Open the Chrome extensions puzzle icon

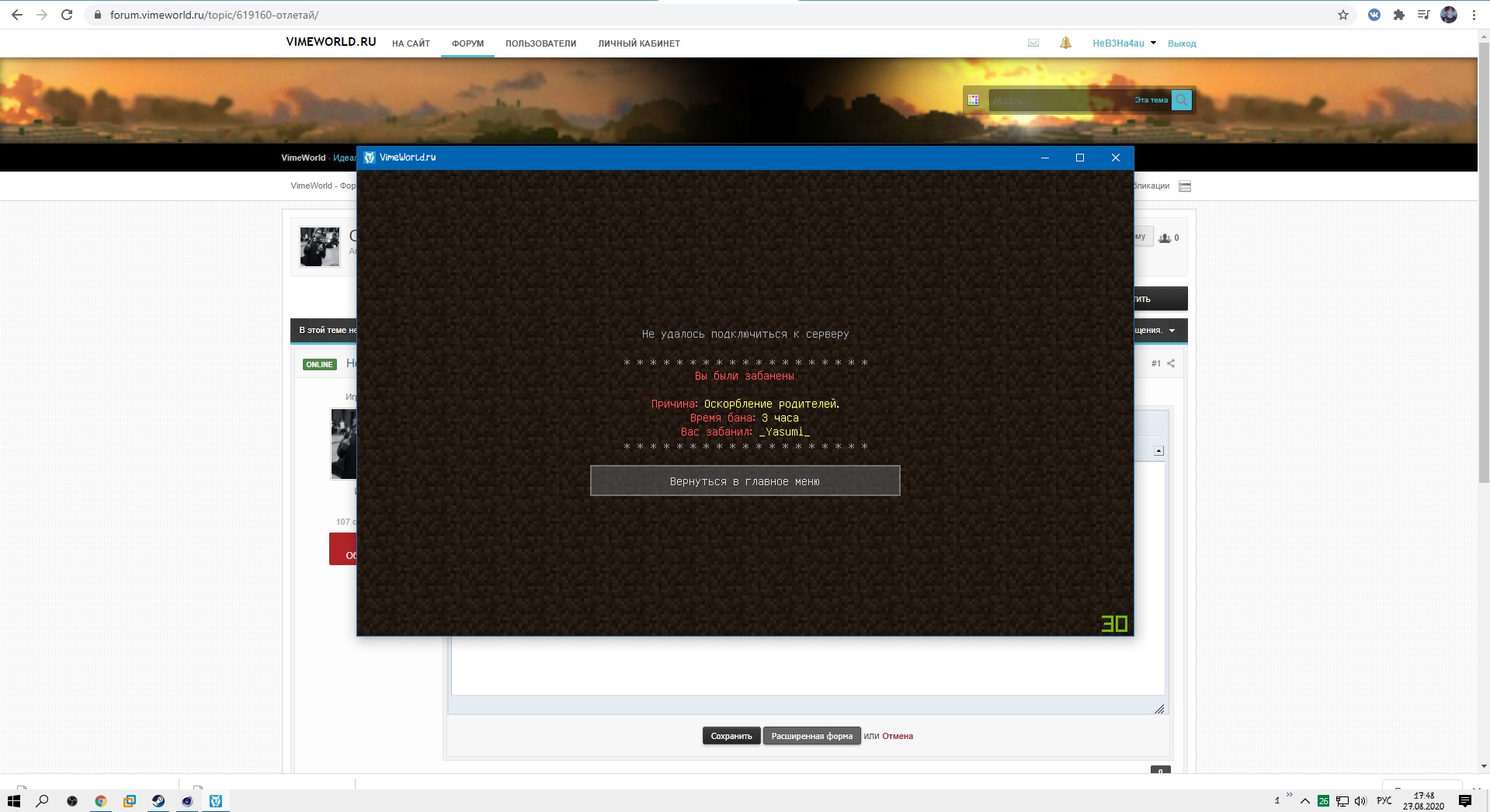point(1399,15)
